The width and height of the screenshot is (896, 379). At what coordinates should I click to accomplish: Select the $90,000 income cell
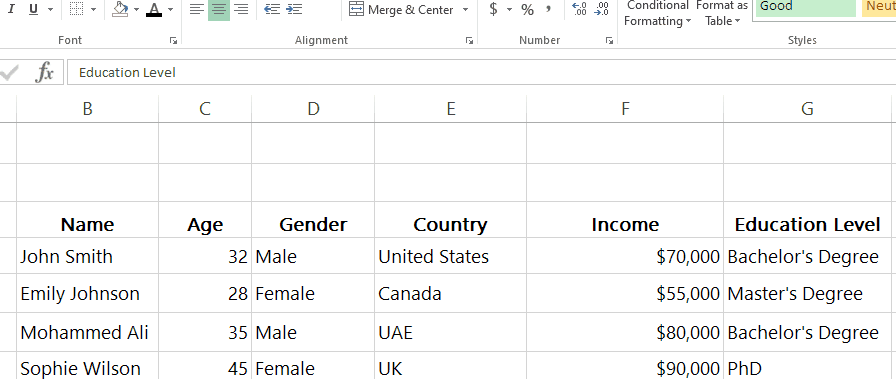pyautogui.click(x=625, y=366)
